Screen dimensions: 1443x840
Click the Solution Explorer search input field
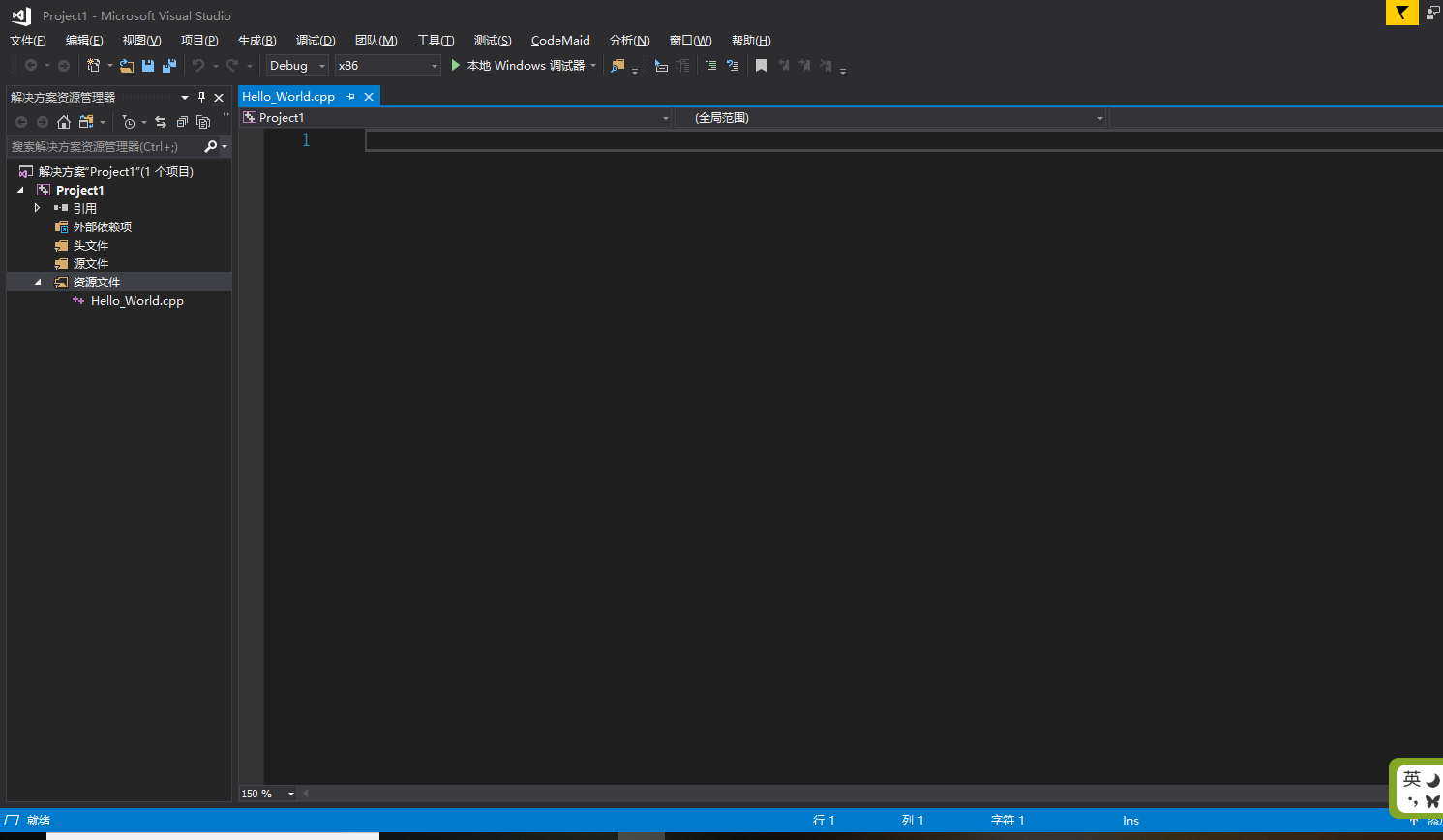(x=105, y=147)
